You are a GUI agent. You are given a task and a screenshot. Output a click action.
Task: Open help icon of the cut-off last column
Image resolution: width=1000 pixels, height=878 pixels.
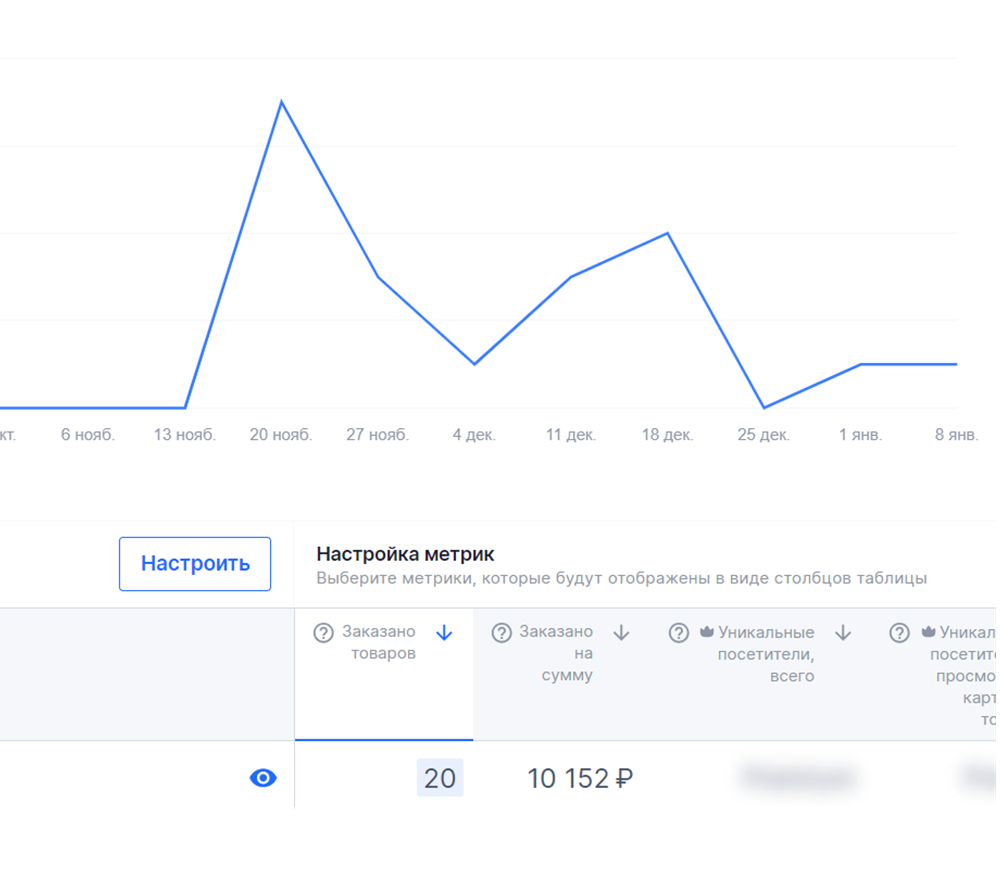(899, 633)
